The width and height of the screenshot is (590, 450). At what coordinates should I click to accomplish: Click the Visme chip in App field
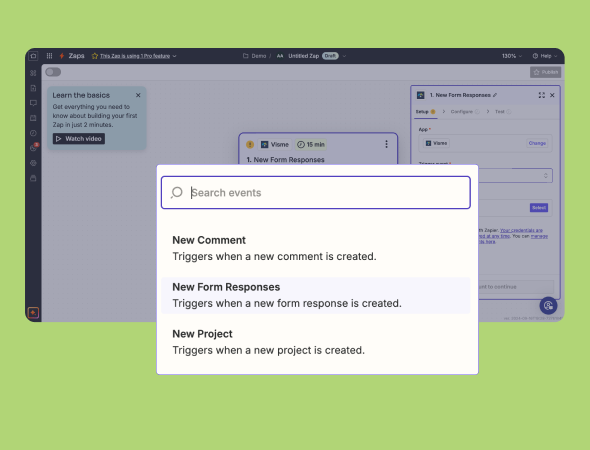[x=436, y=143]
